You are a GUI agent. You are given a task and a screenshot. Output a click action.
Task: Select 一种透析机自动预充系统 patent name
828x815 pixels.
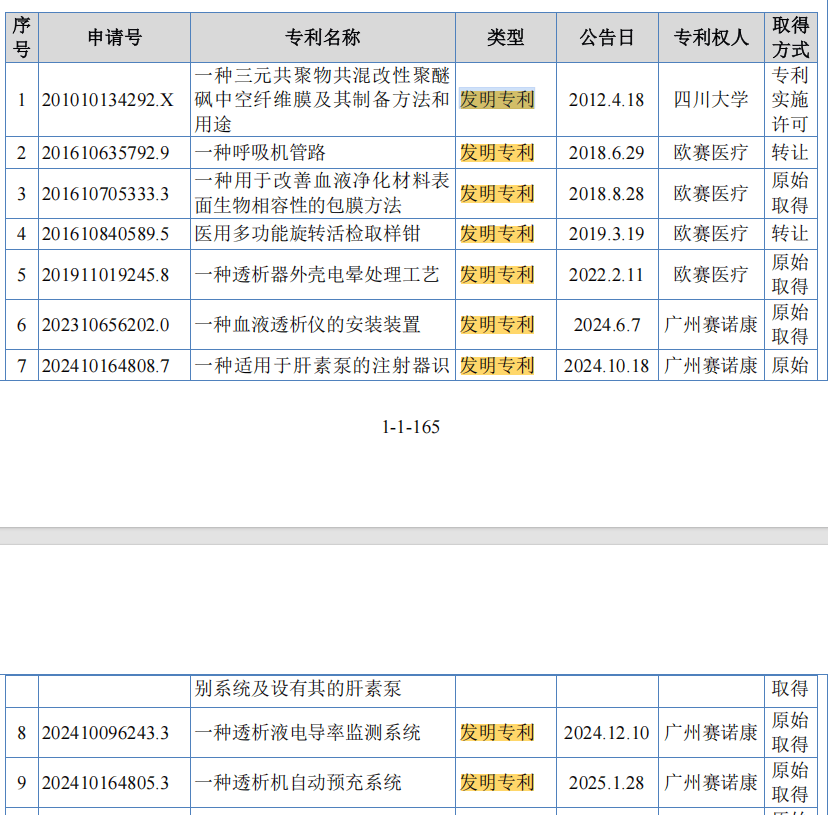tap(298, 782)
